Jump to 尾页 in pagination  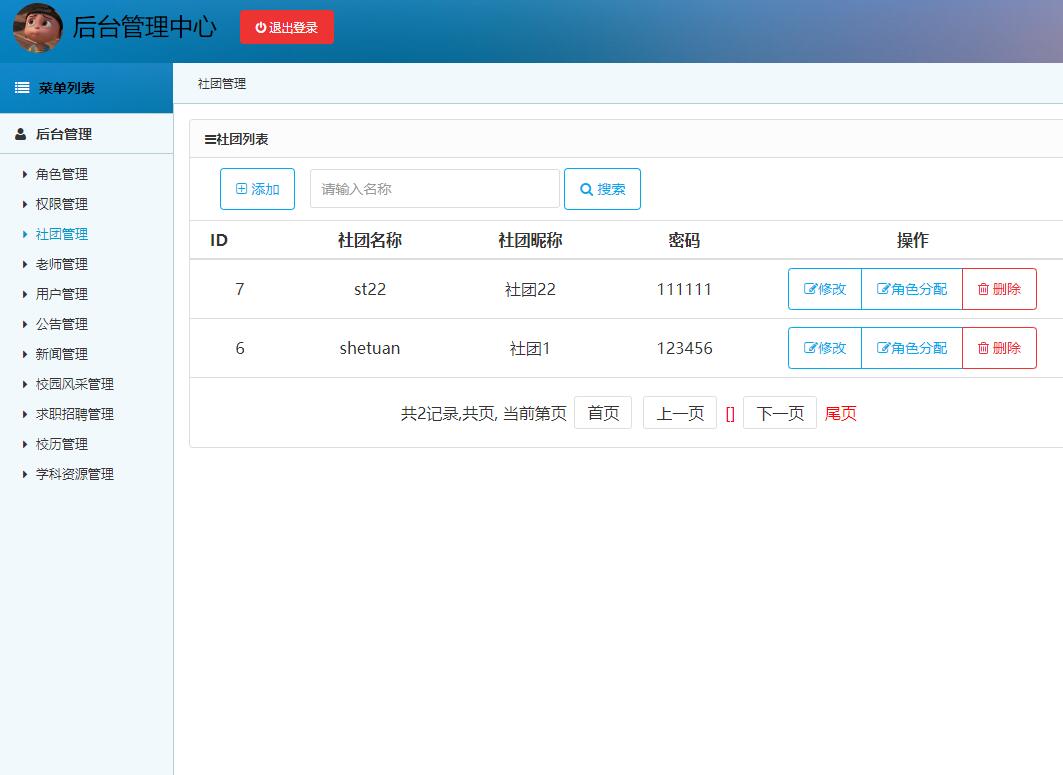coord(841,411)
